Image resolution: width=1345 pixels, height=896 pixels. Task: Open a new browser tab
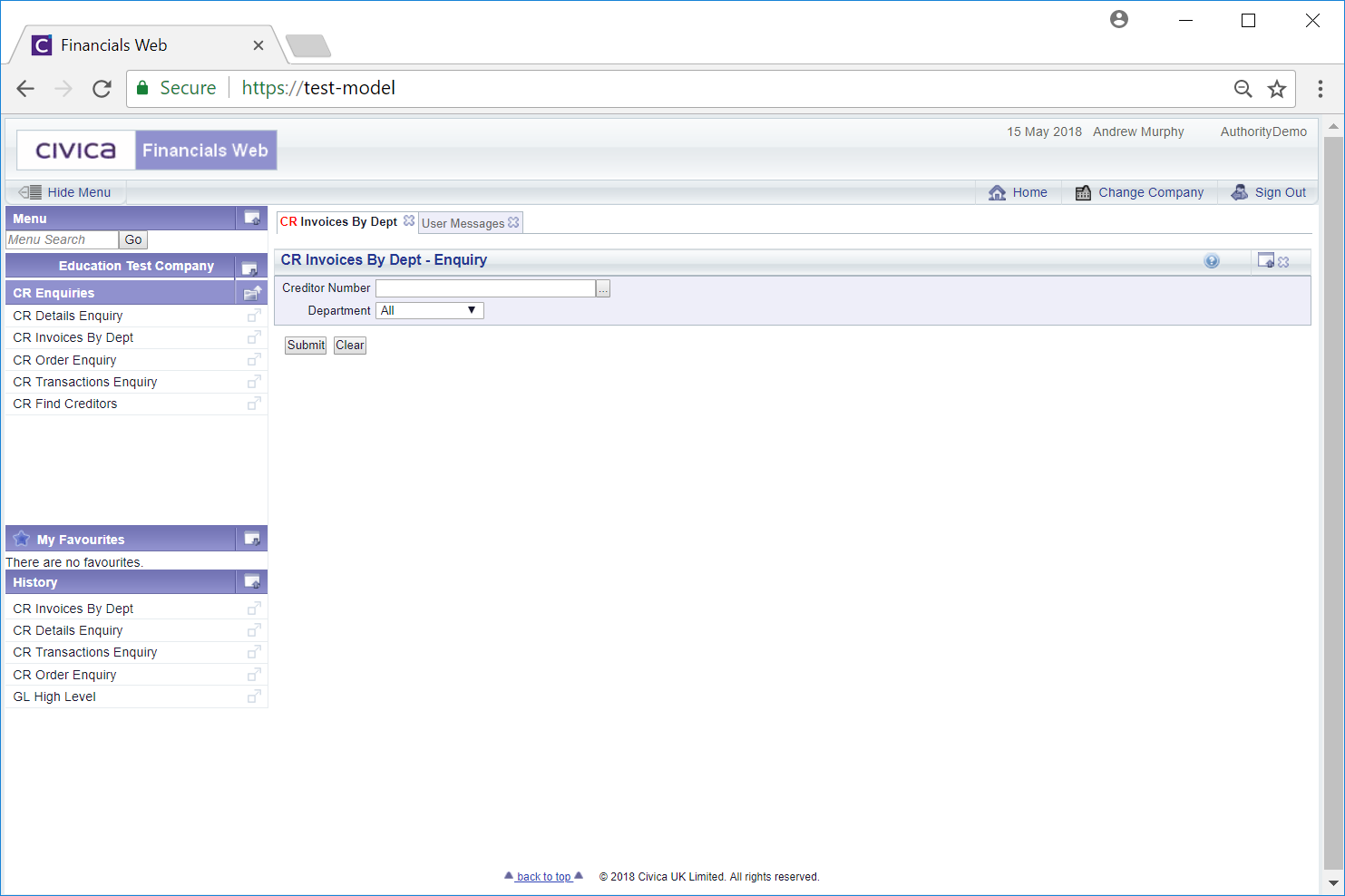point(308,45)
